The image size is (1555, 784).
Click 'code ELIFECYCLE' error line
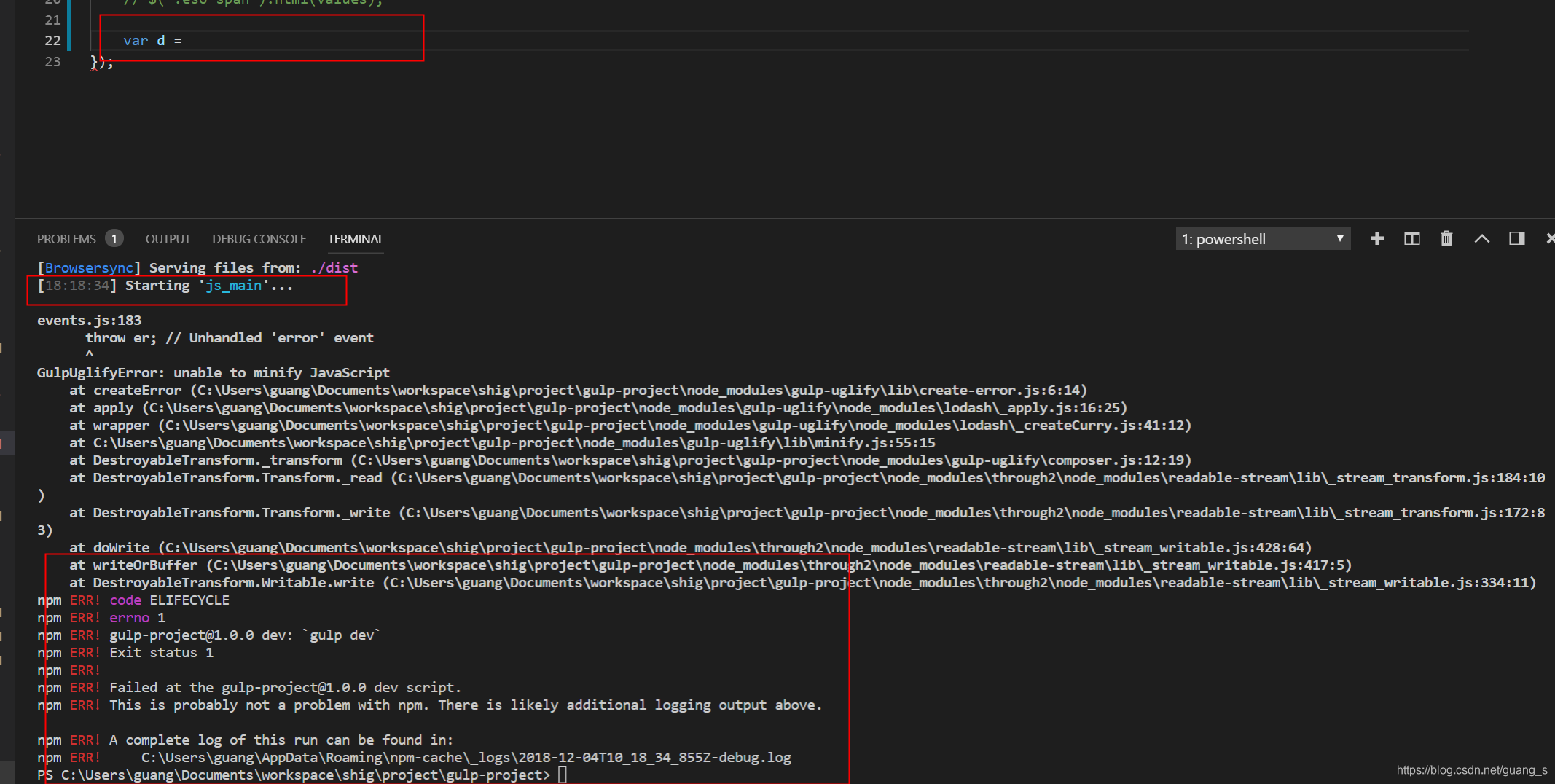pos(169,600)
